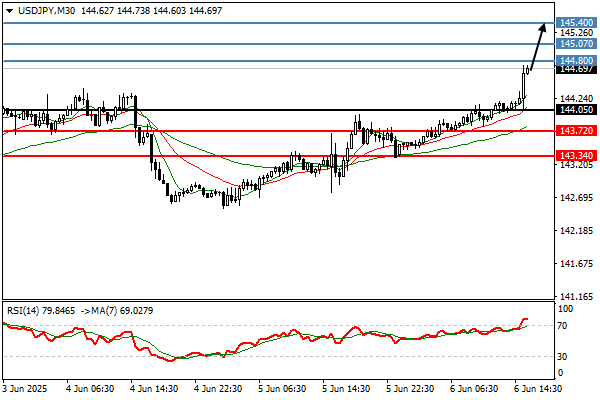Image resolution: width=600 pixels, height=400 pixels.
Task: Click the 145.260 price scale value
Action: click(x=576, y=33)
